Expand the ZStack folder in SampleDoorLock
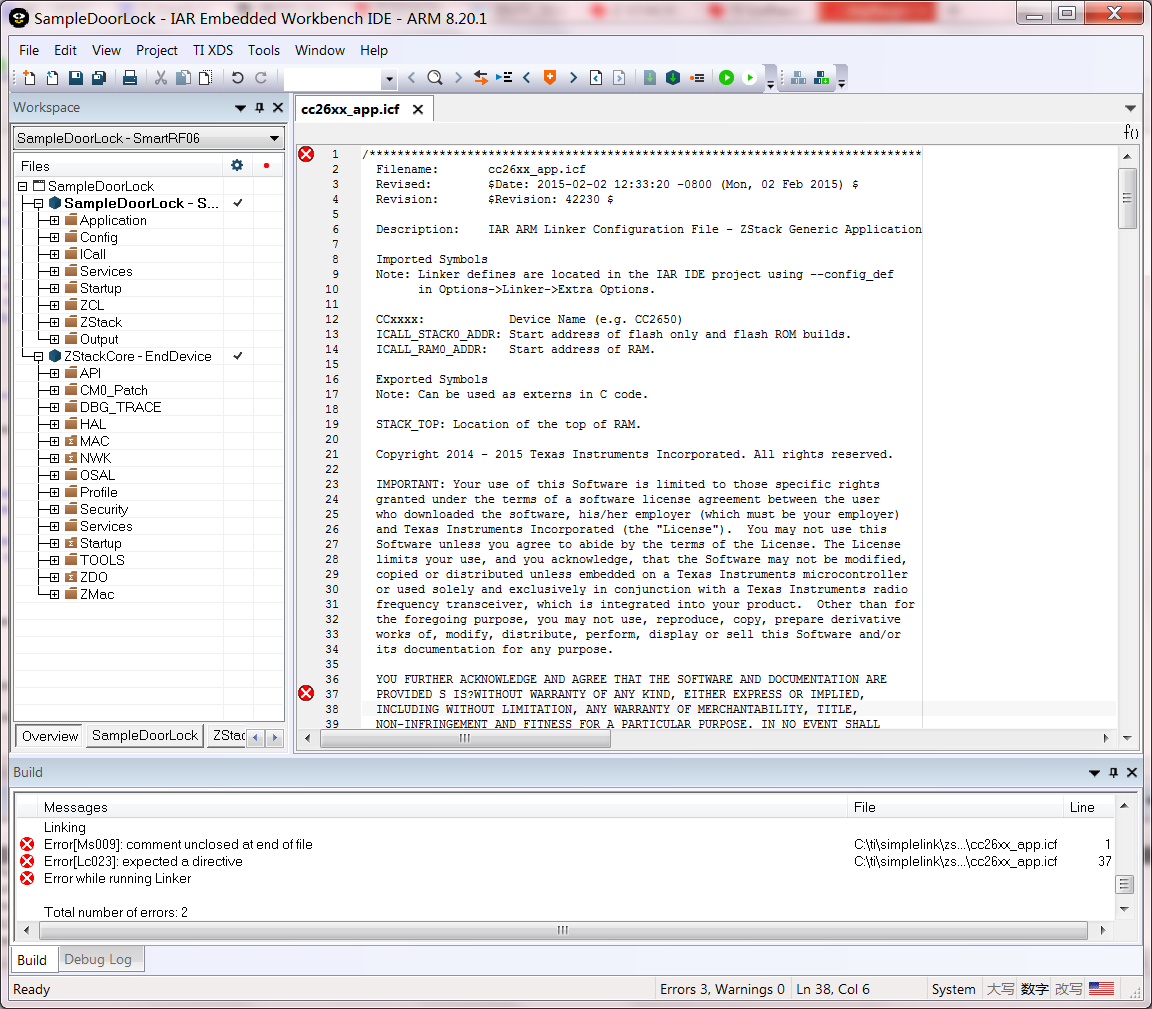1152x1009 pixels. (54, 323)
